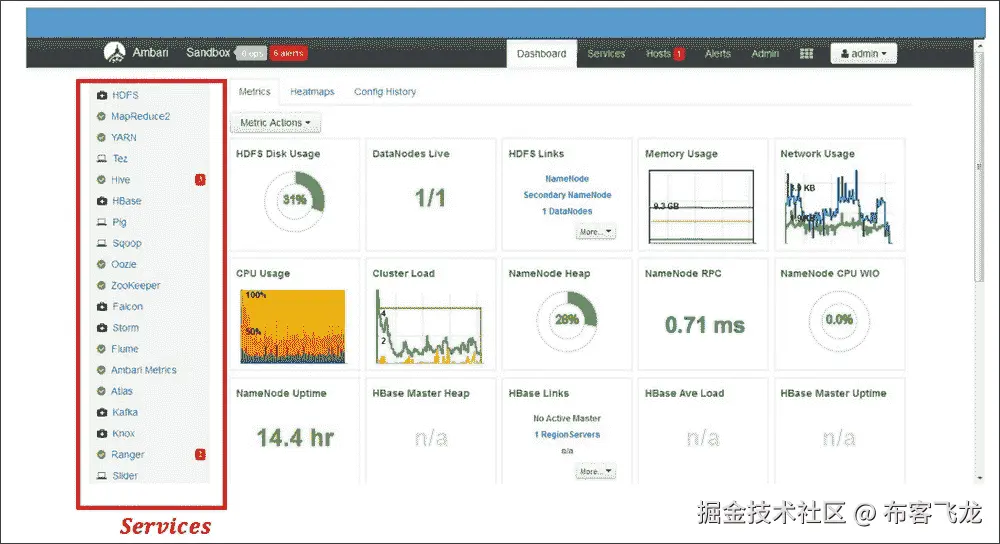
Task: Click the HBase Master Heap n/a value
Action: click(431, 438)
